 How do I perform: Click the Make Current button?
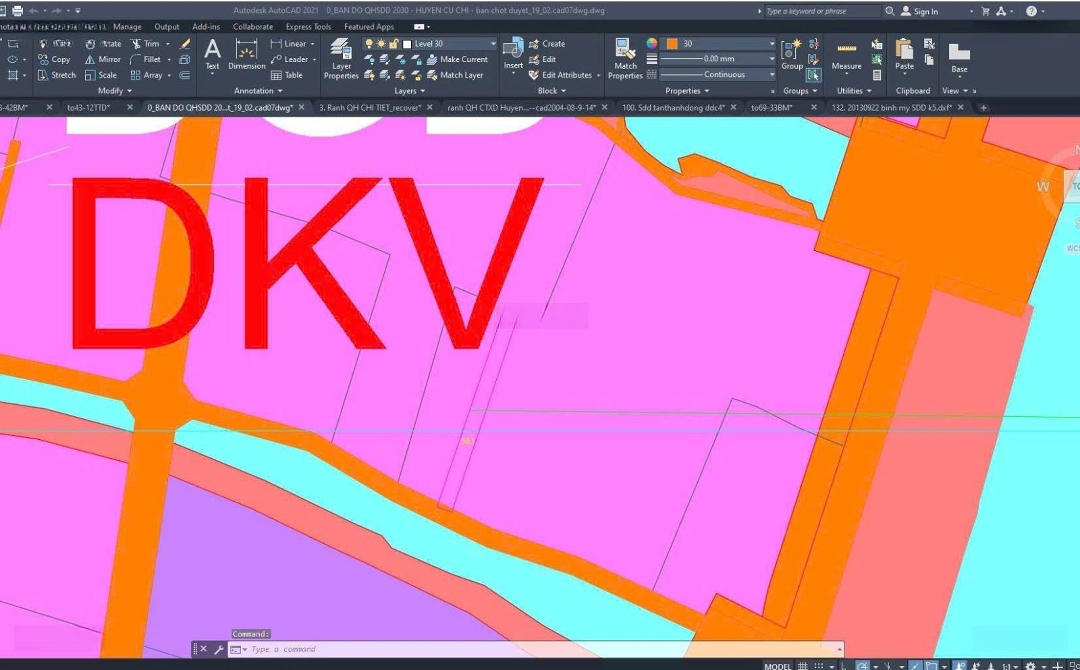456,59
